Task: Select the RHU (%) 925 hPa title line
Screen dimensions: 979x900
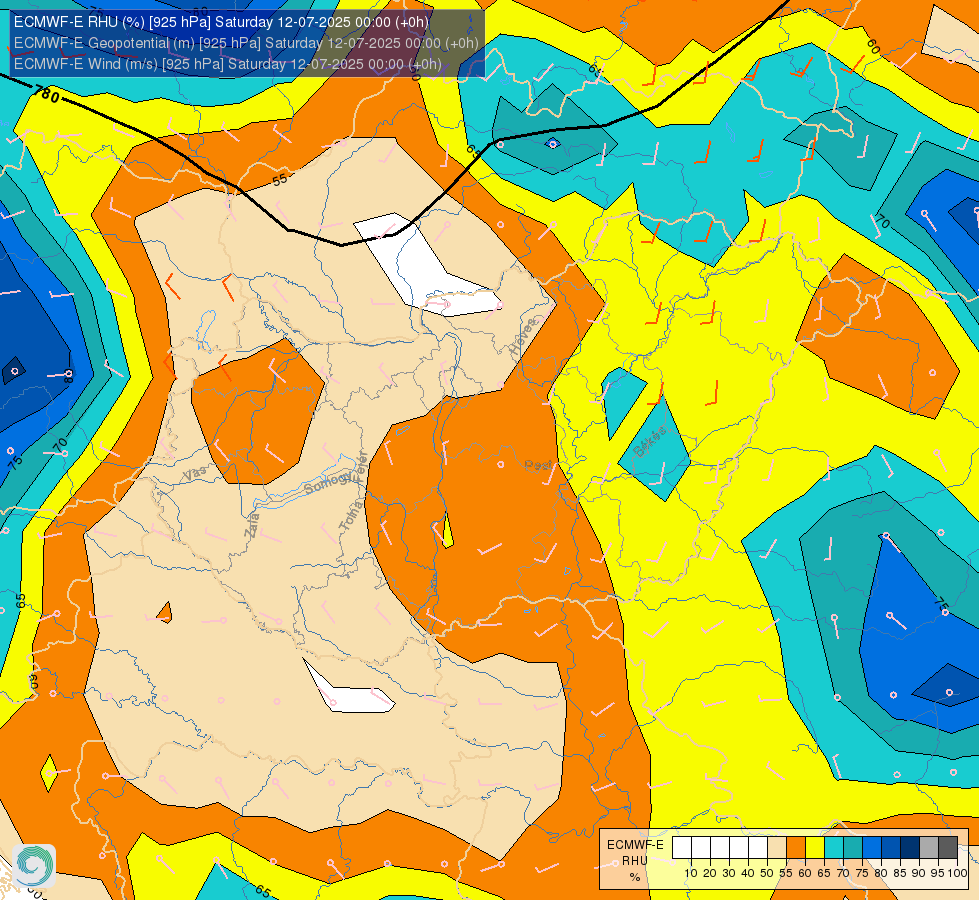Action: pyautogui.click(x=221, y=22)
